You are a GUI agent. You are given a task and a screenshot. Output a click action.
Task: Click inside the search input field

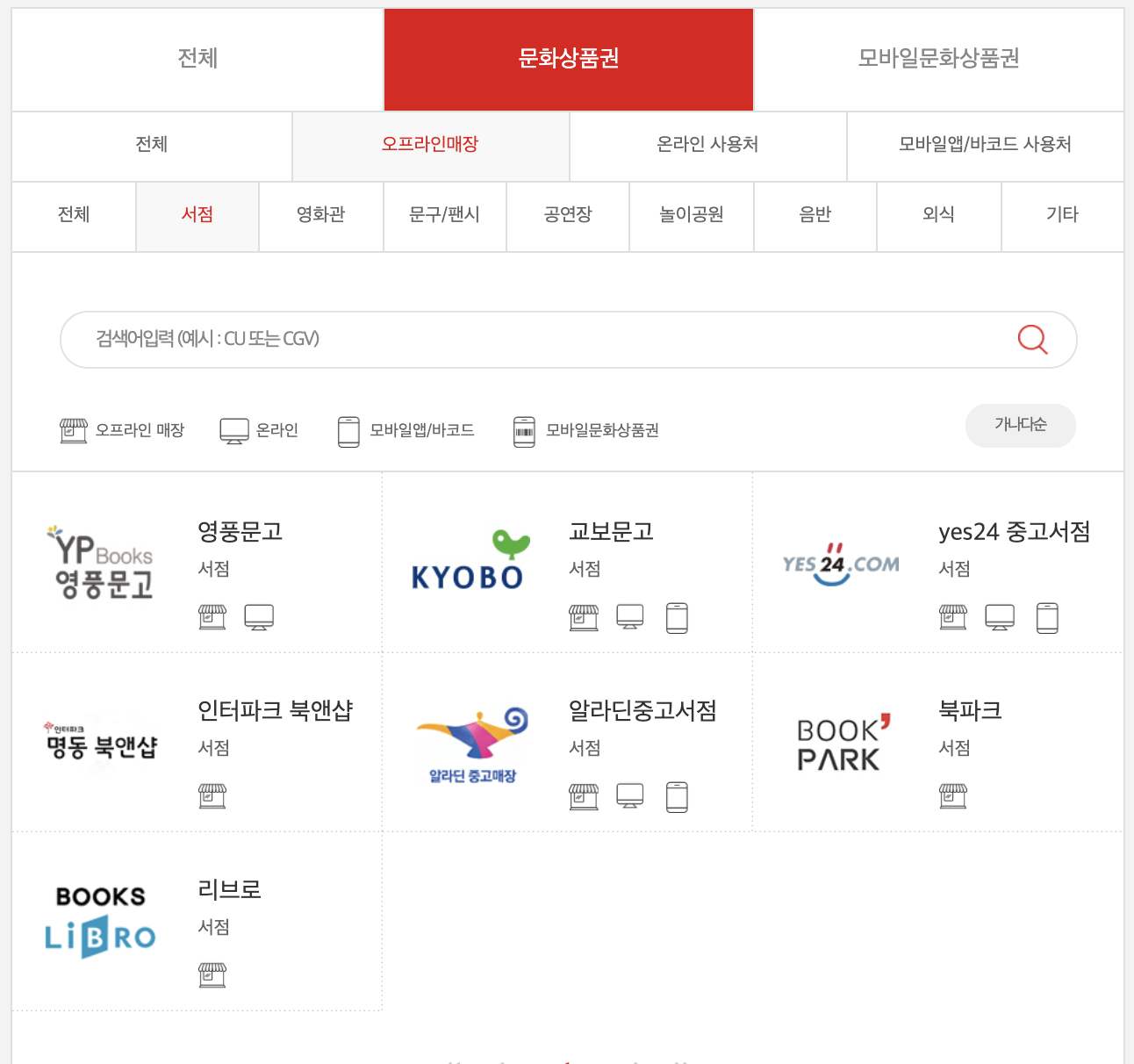click(x=527, y=339)
